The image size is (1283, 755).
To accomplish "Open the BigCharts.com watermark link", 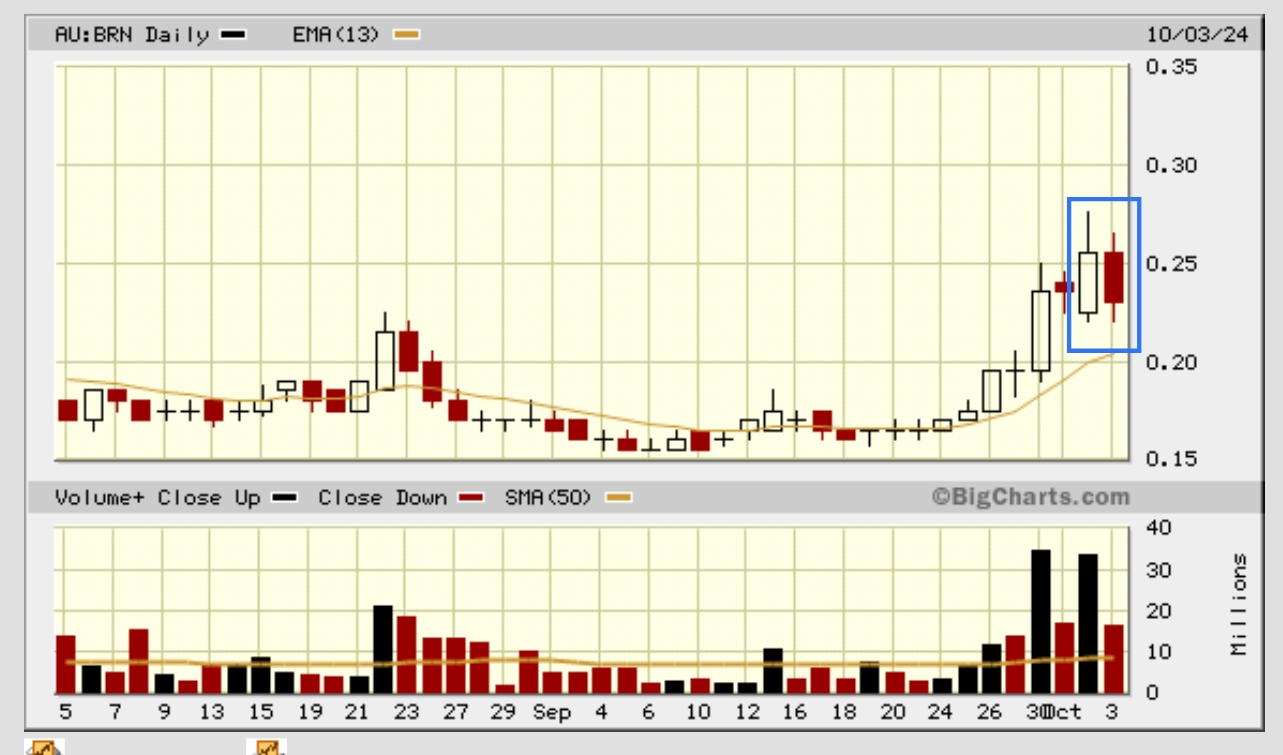I will 1030,496.
